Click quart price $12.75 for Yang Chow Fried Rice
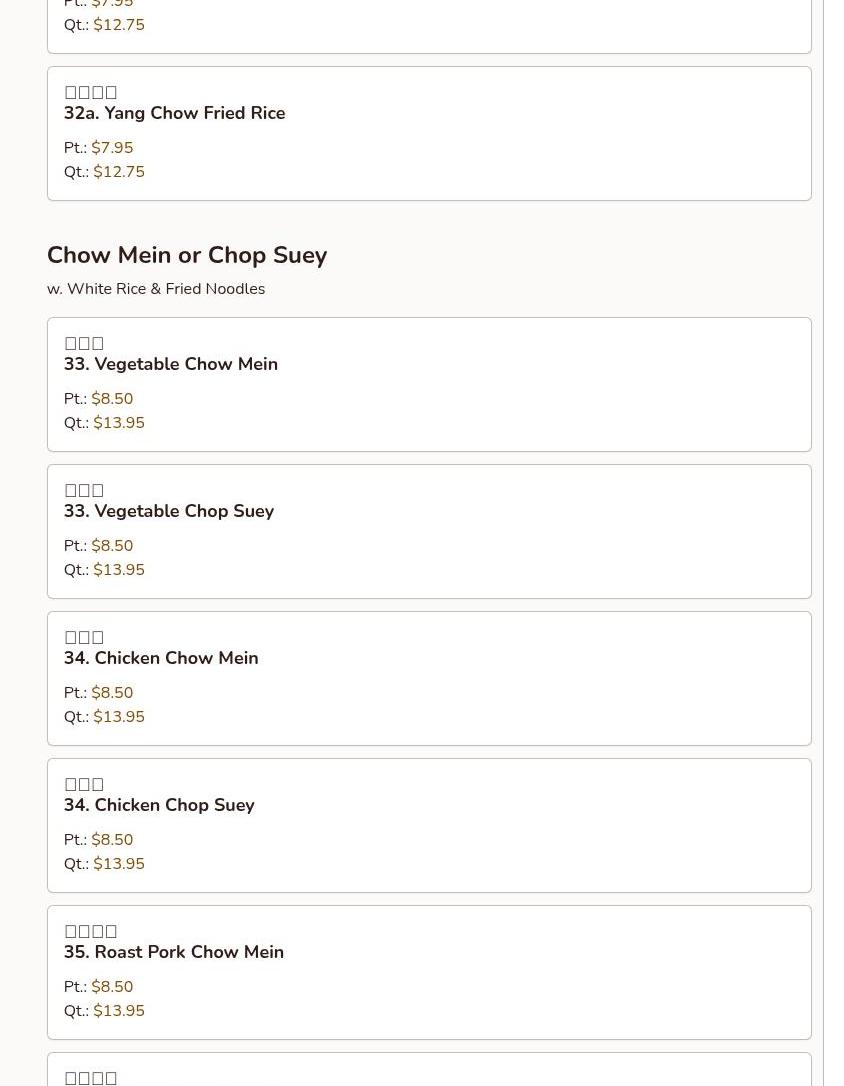Image resolution: width=844 pixels, height=1086 pixels. point(119,172)
